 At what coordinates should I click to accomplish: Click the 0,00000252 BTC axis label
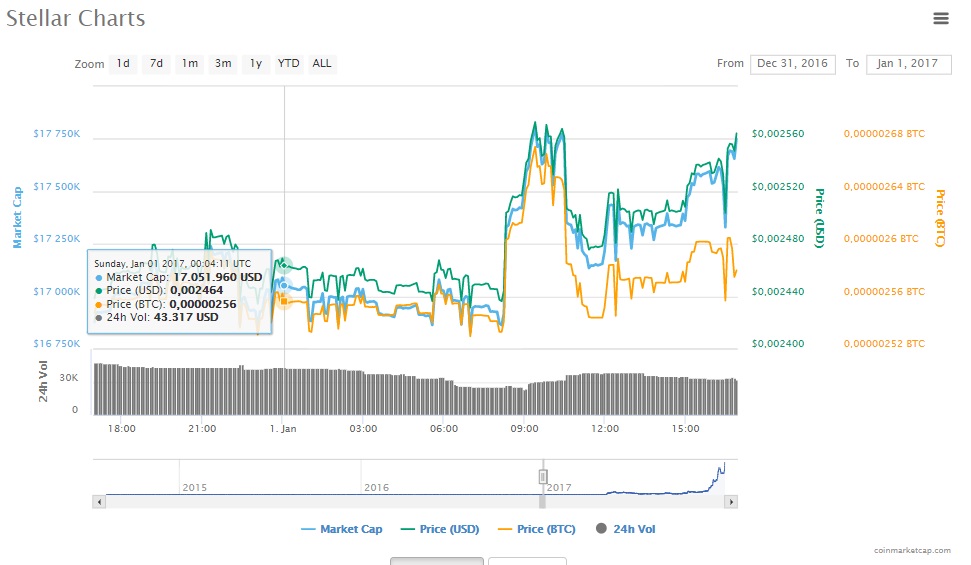click(884, 344)
